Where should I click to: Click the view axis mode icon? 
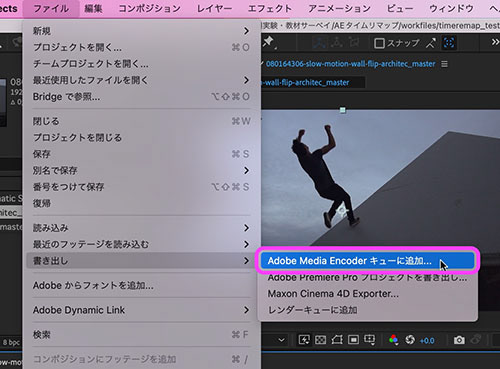(354, 43)
